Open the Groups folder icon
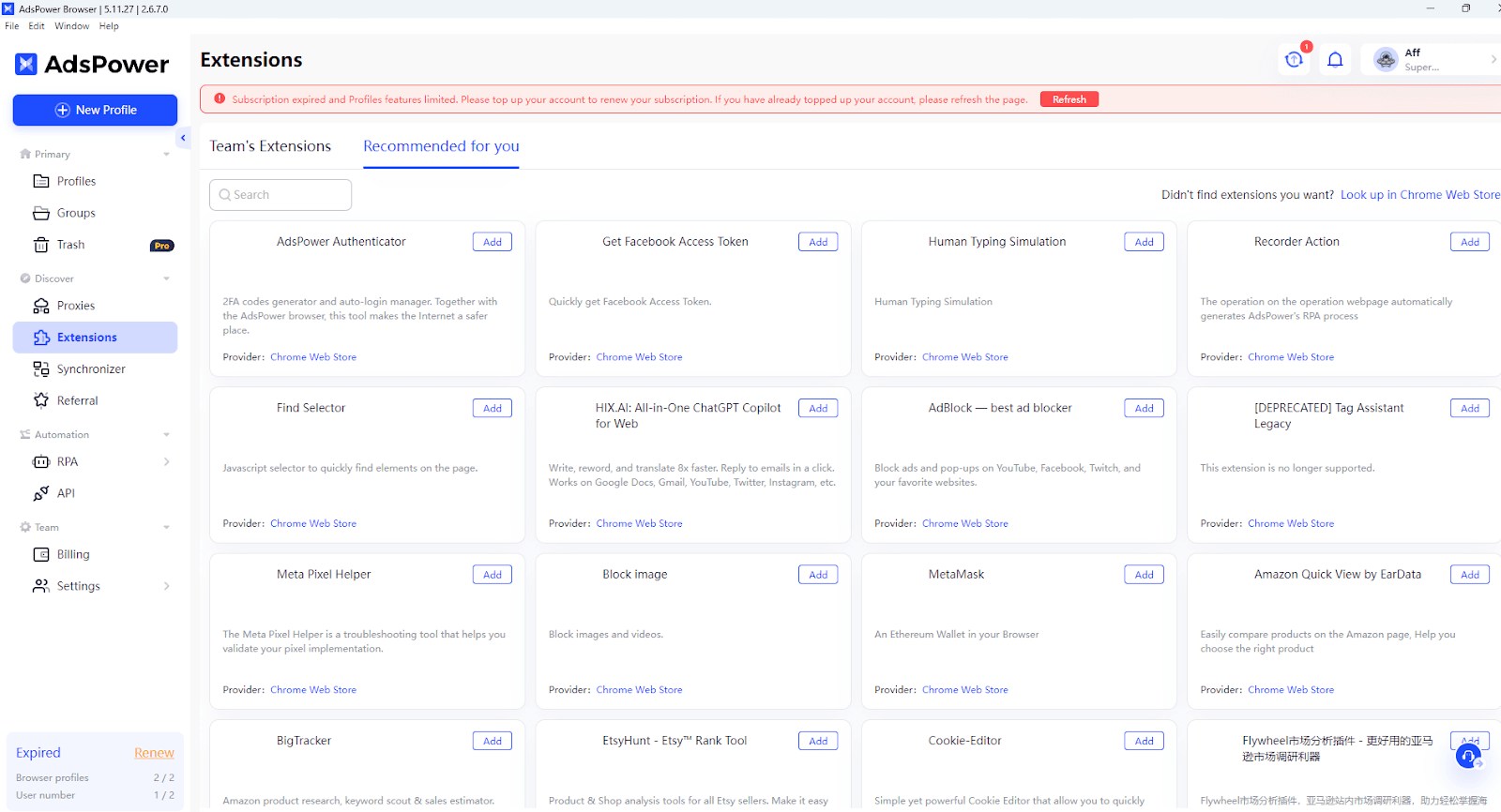 (41, 213)
